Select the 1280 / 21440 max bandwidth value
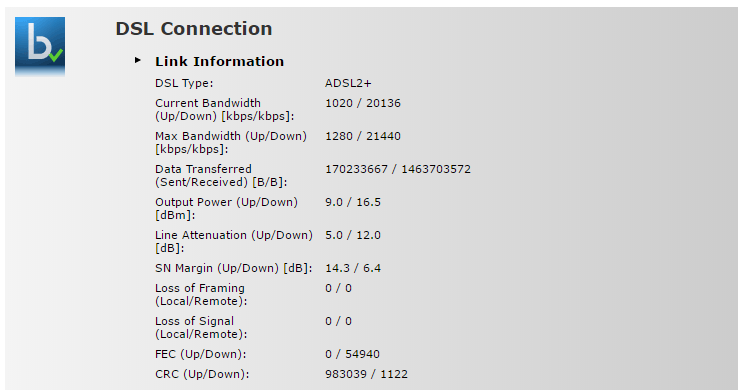Screen dimensions: 742x392 362,136
